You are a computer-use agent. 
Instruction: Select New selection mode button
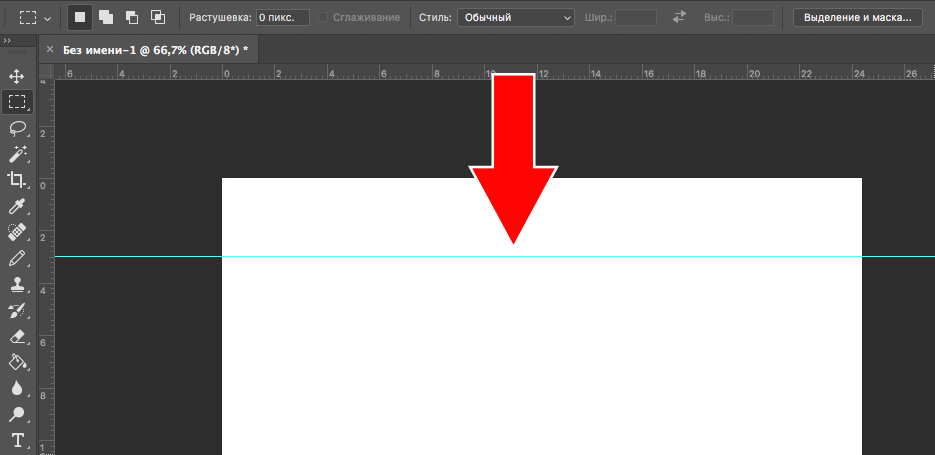(80, 17)
